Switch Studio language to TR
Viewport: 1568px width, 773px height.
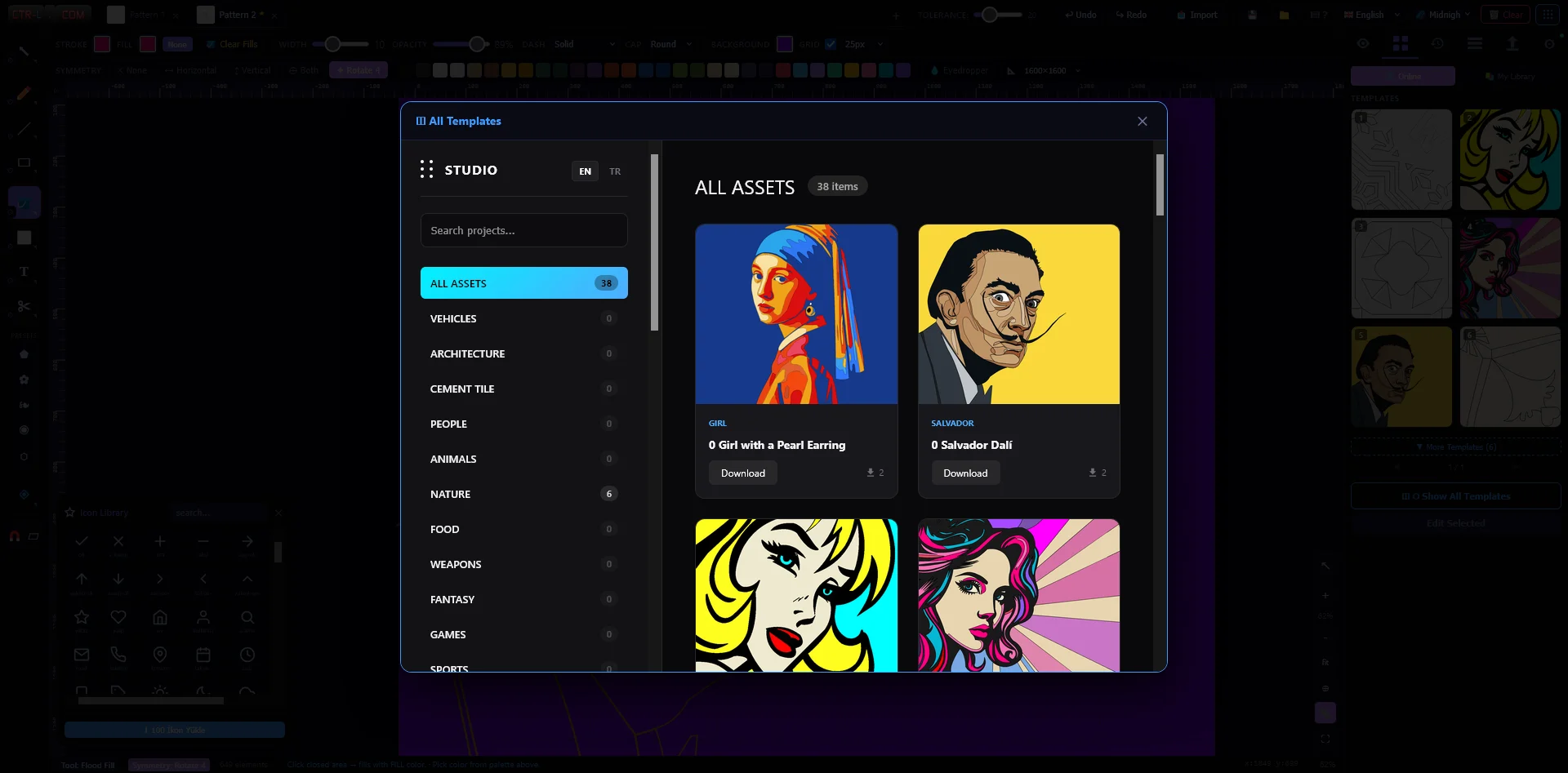pyautogui.click(x=615, y=171)
